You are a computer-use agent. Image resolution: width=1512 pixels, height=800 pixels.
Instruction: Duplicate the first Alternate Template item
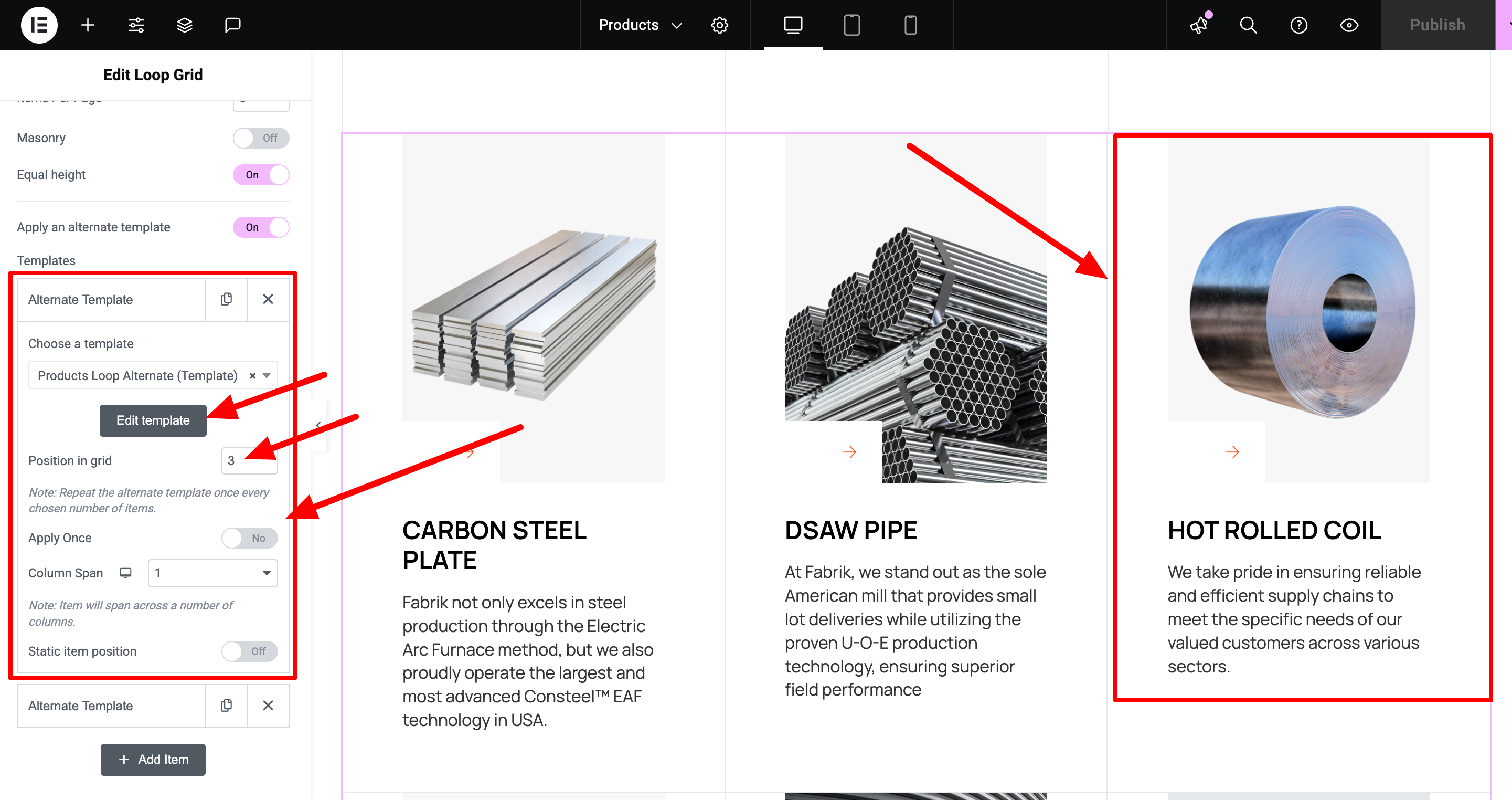[x=226, y=300]
